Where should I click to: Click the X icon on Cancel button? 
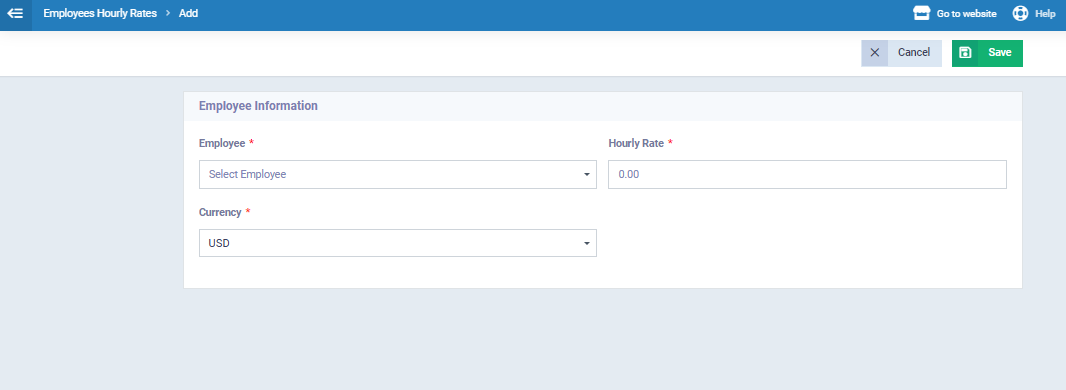875,53
